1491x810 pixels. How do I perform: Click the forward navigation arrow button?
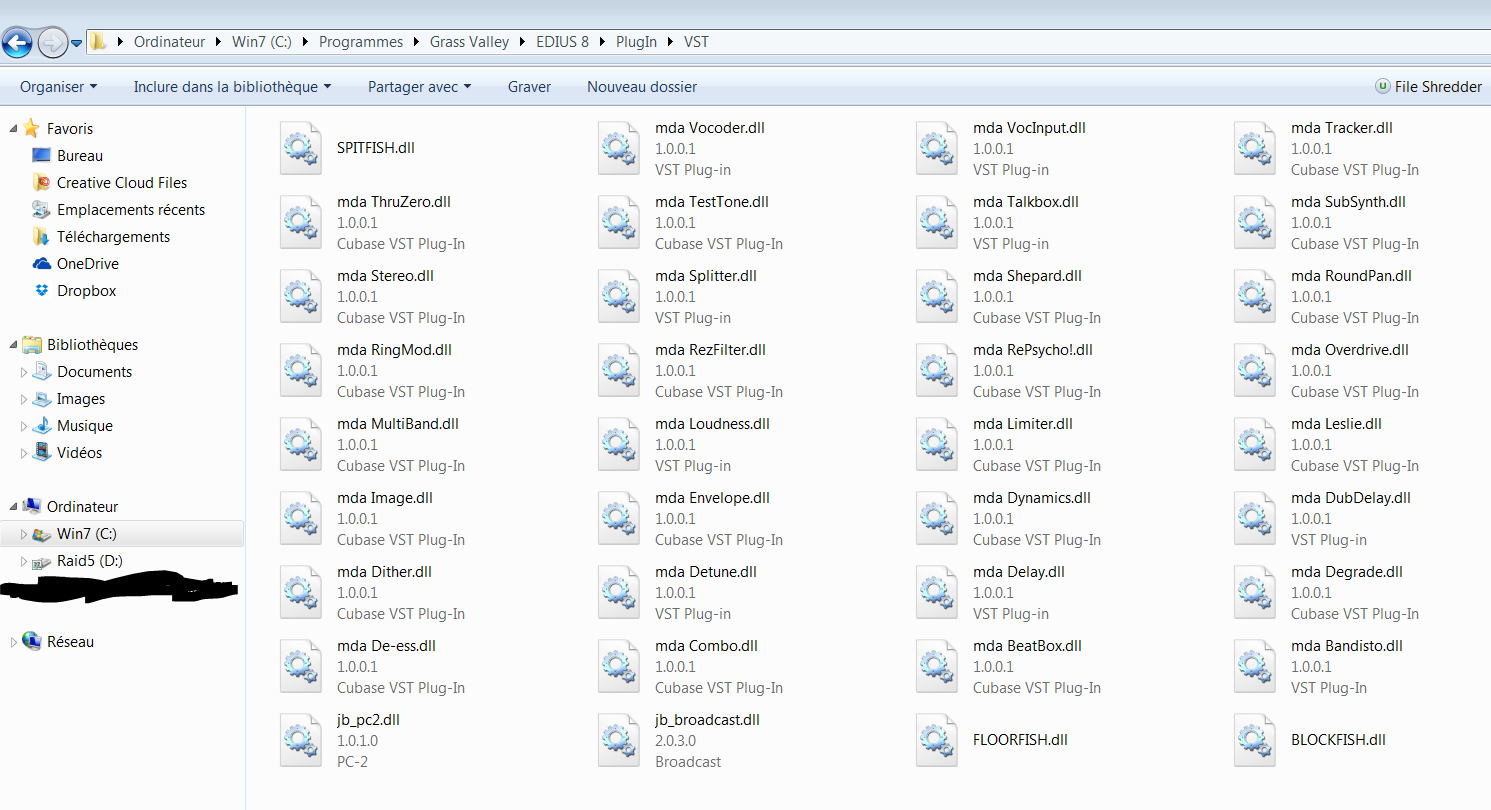[52, 42]
